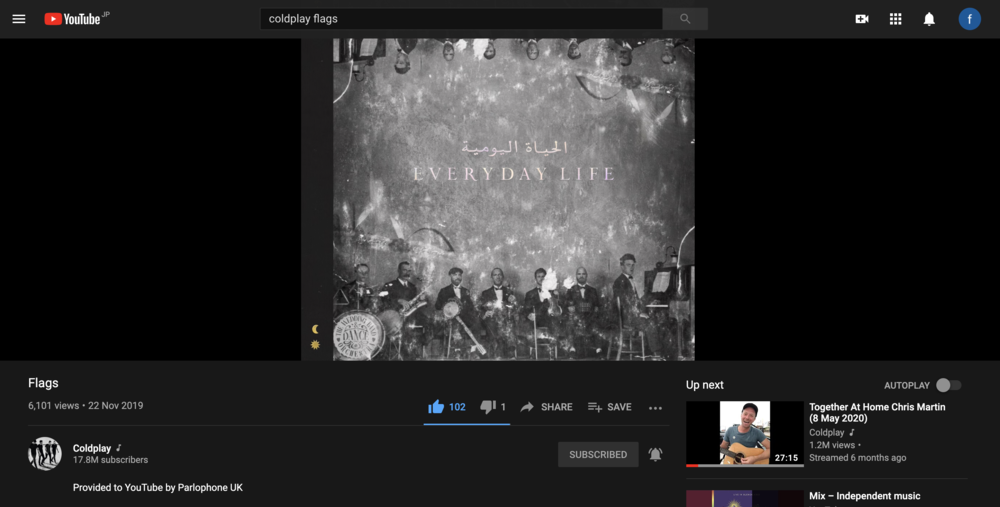Like the video with thumbs up
1000x507 pixels.
436,407
